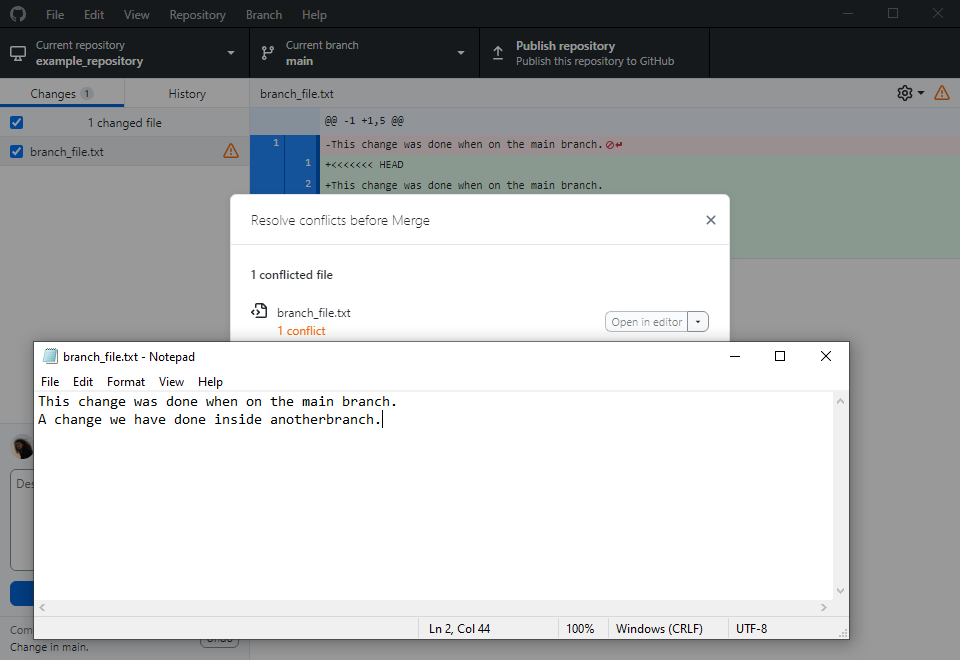Click the warning triangle in diff header
This screenshot has width=960, height=660.
(942, 93)
